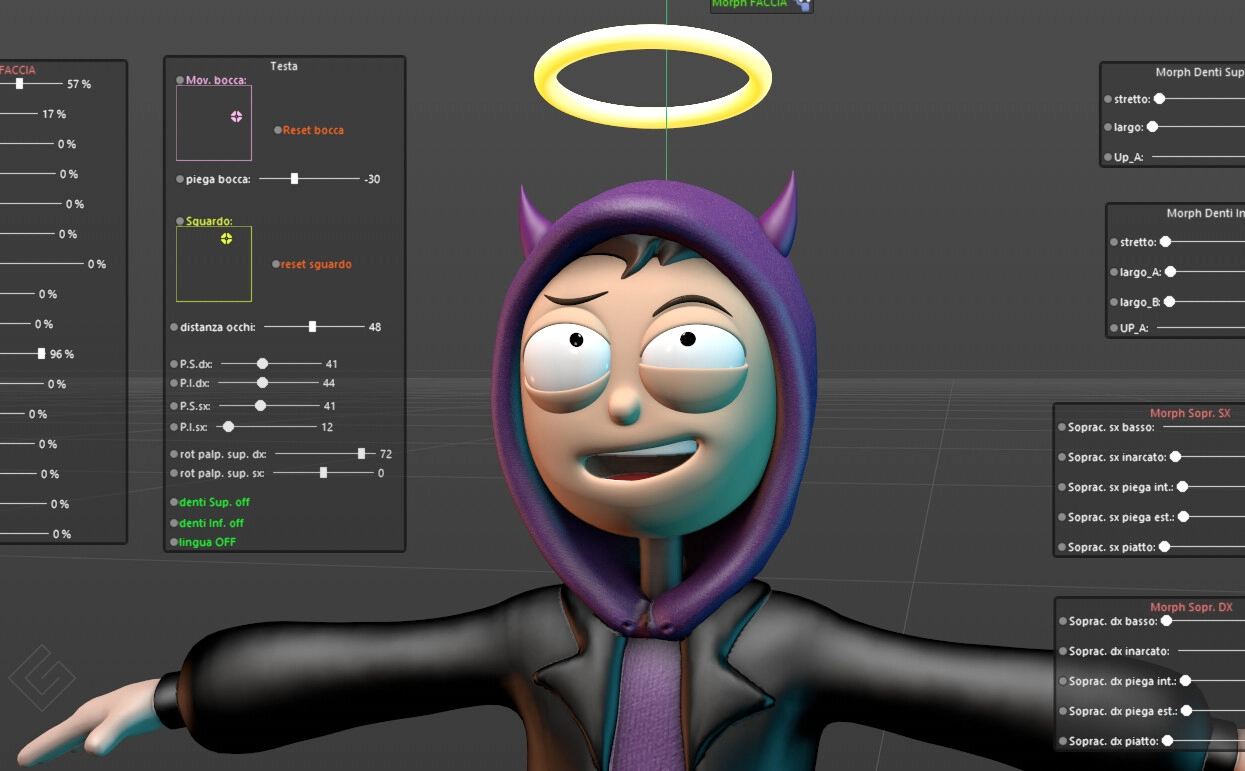
Task: Click the Mov. bocca label
Action: (216, 80)
